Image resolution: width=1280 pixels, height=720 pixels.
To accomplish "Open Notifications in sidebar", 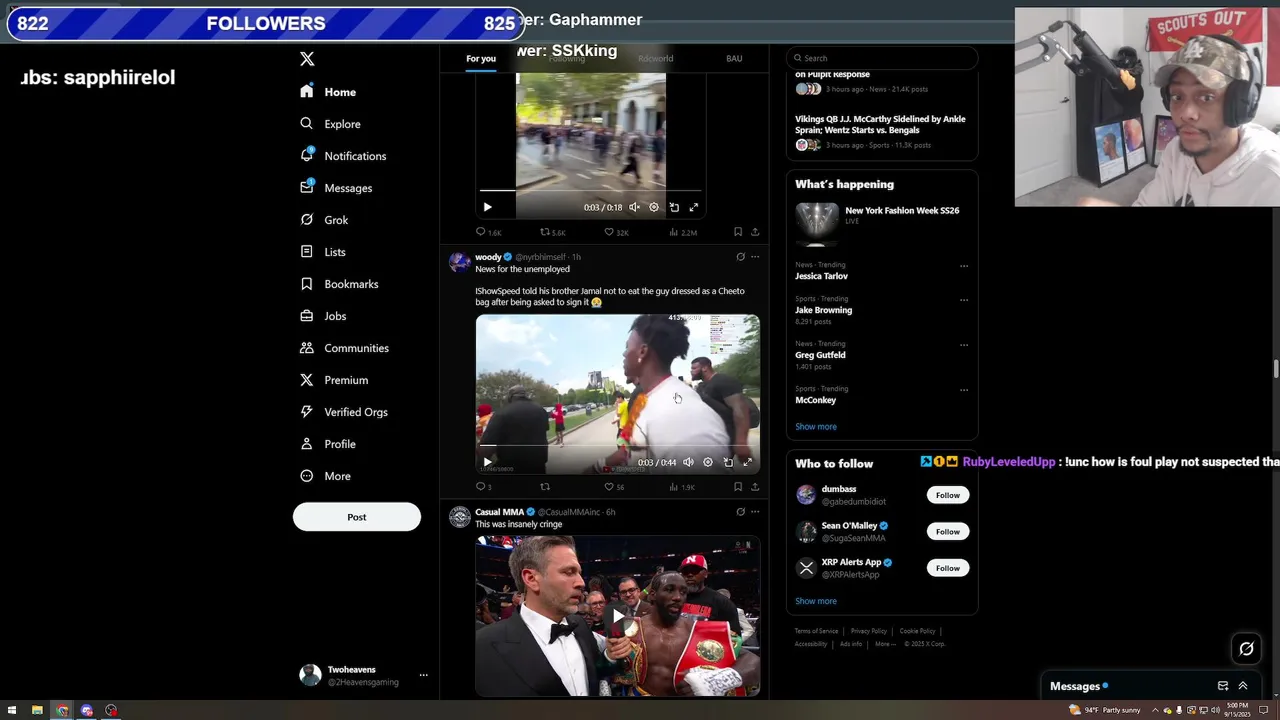I will pos(343,156).
